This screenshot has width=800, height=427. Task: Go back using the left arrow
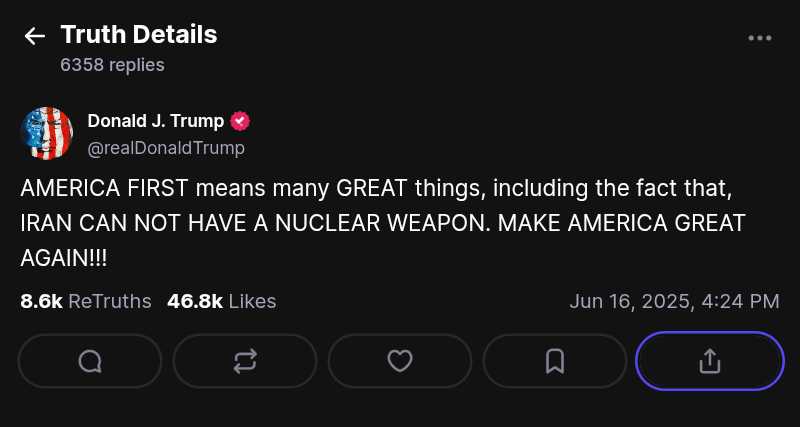point(35,37)
